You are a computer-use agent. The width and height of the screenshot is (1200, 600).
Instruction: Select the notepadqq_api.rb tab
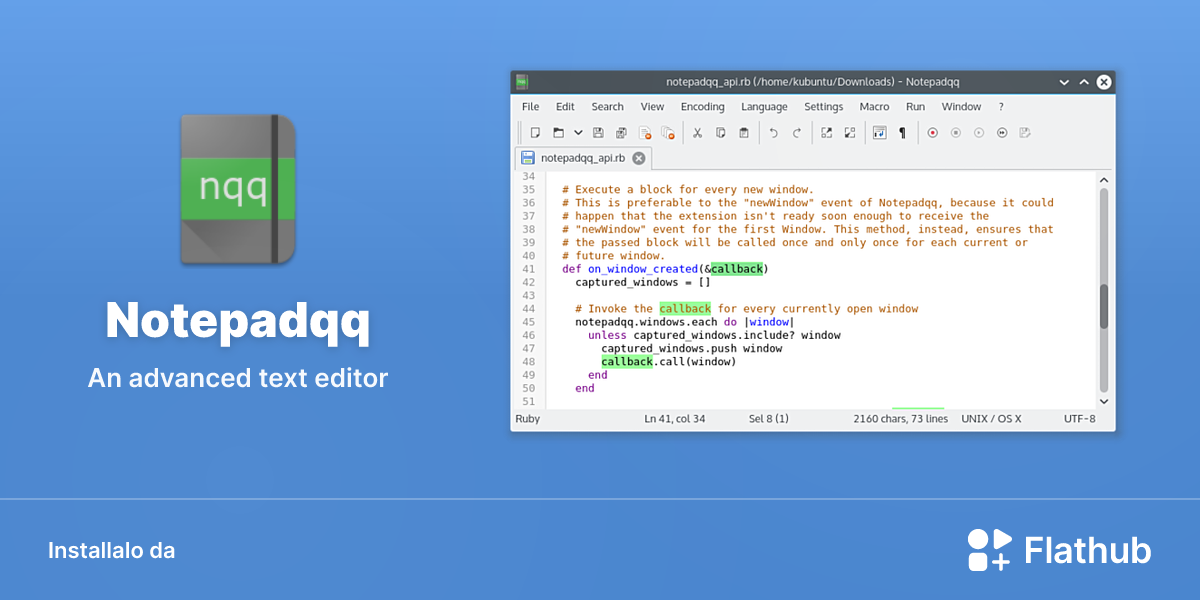[x=582, y=158]
